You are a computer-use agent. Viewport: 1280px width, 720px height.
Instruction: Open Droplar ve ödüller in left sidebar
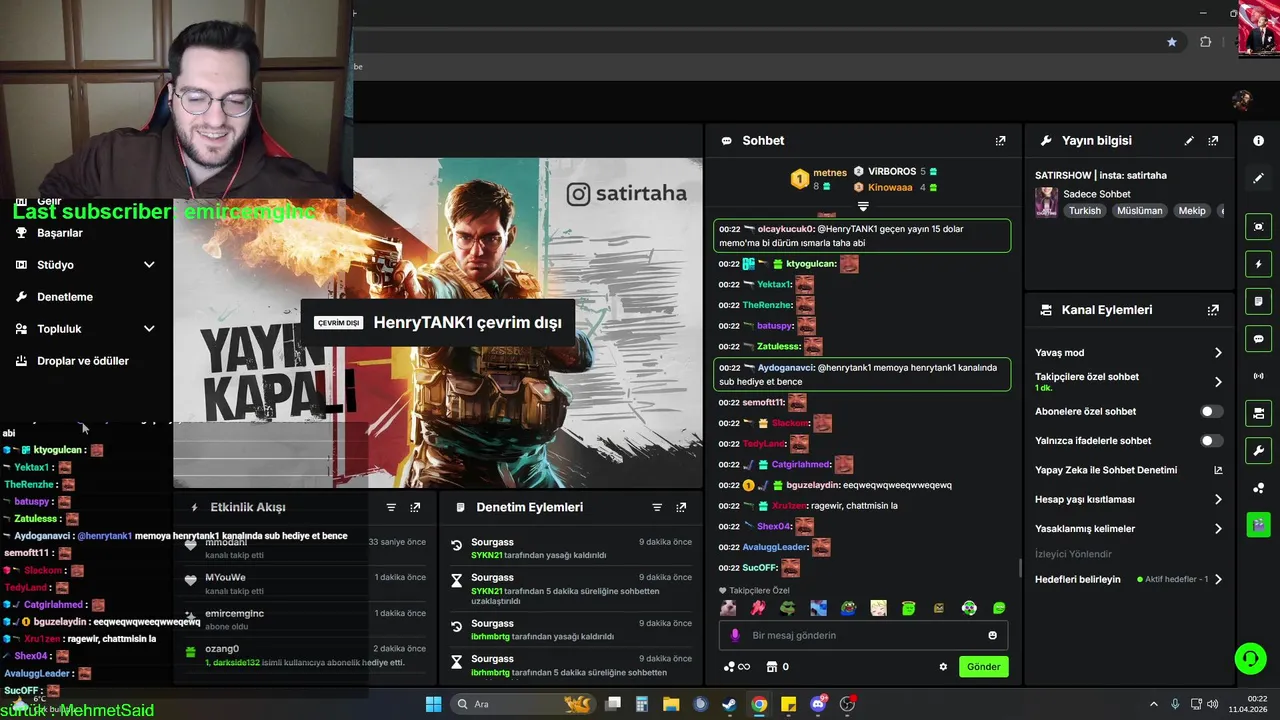(x=83, y=361)
